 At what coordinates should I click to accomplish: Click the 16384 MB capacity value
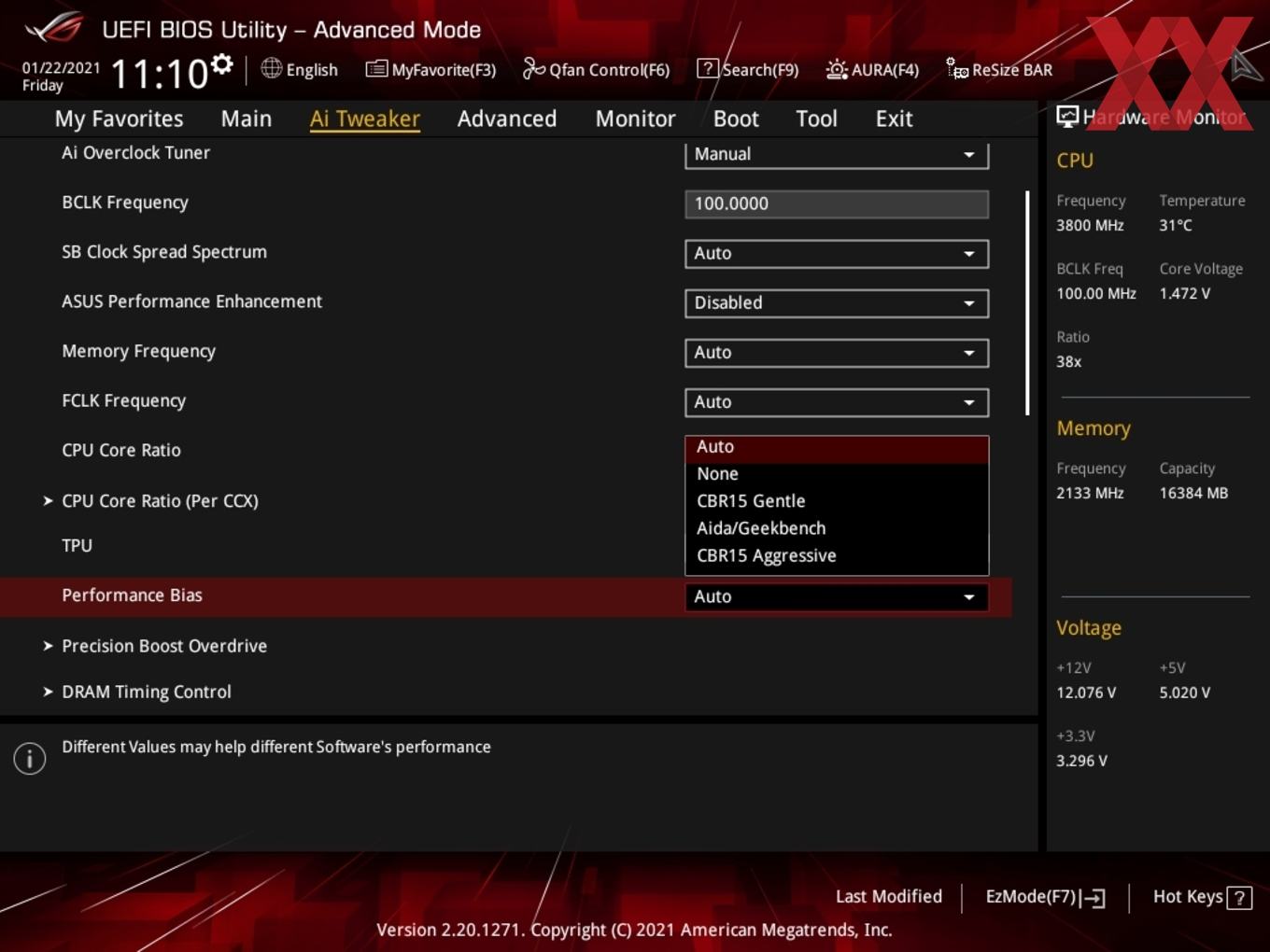[1193, 493]
